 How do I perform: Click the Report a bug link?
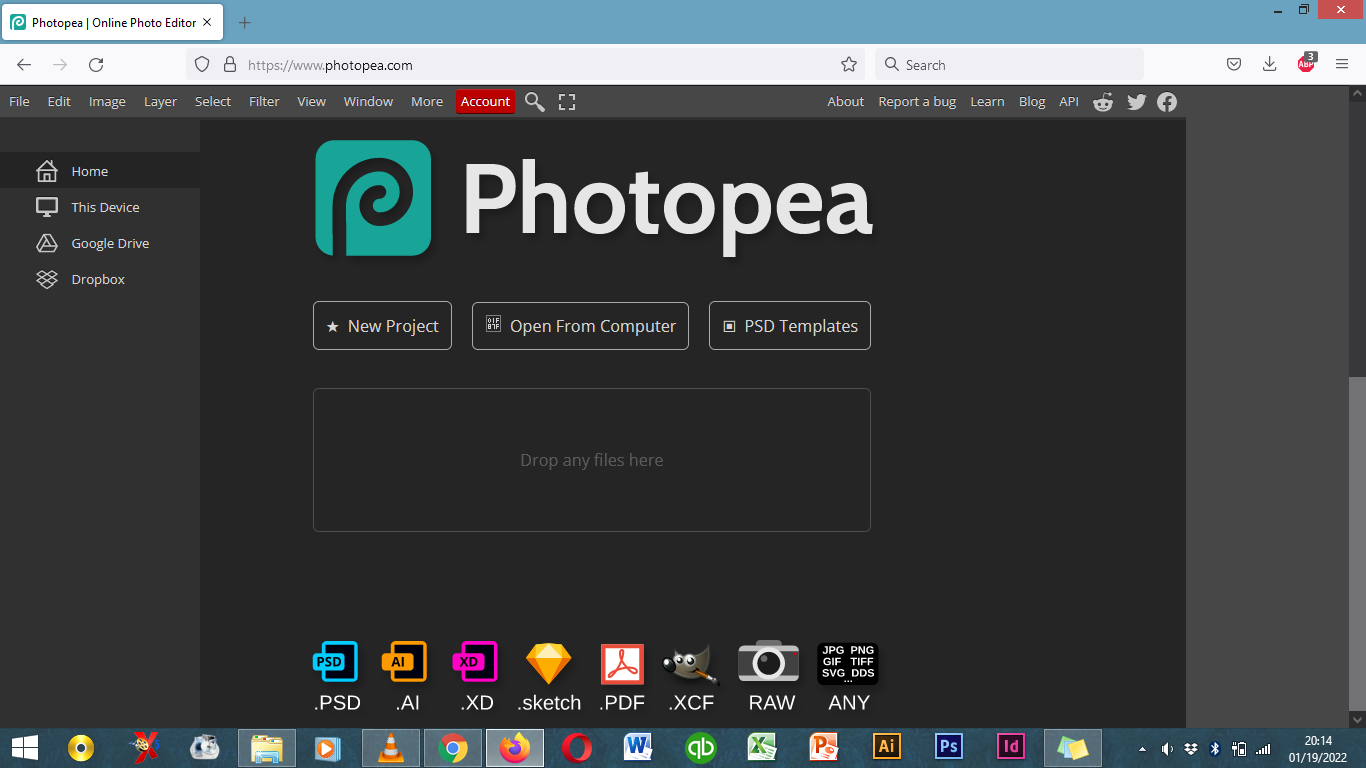coord(917,102)
